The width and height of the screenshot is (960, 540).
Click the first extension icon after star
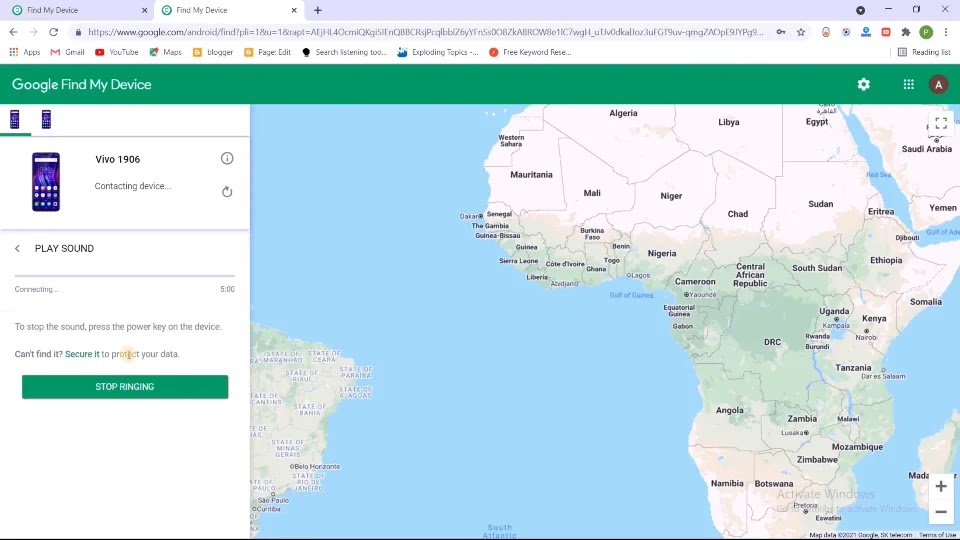tap(826, 32)
